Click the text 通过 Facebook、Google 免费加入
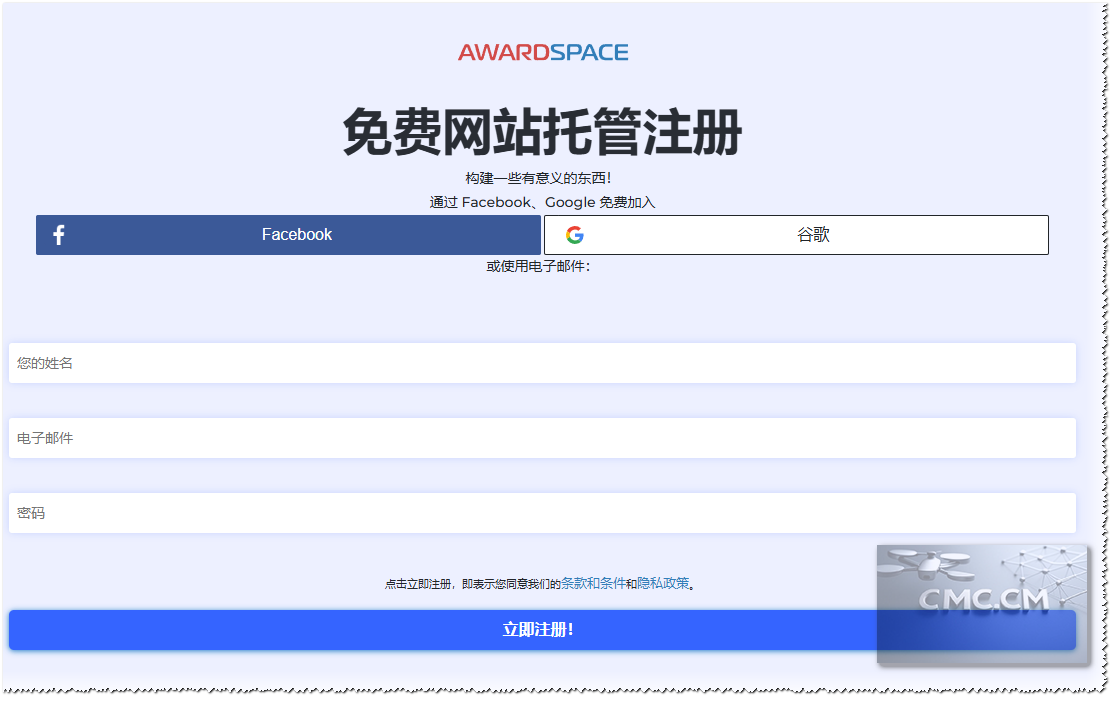Image resolution: width=1117 pixels, height=702 pixels. (542, 202)
